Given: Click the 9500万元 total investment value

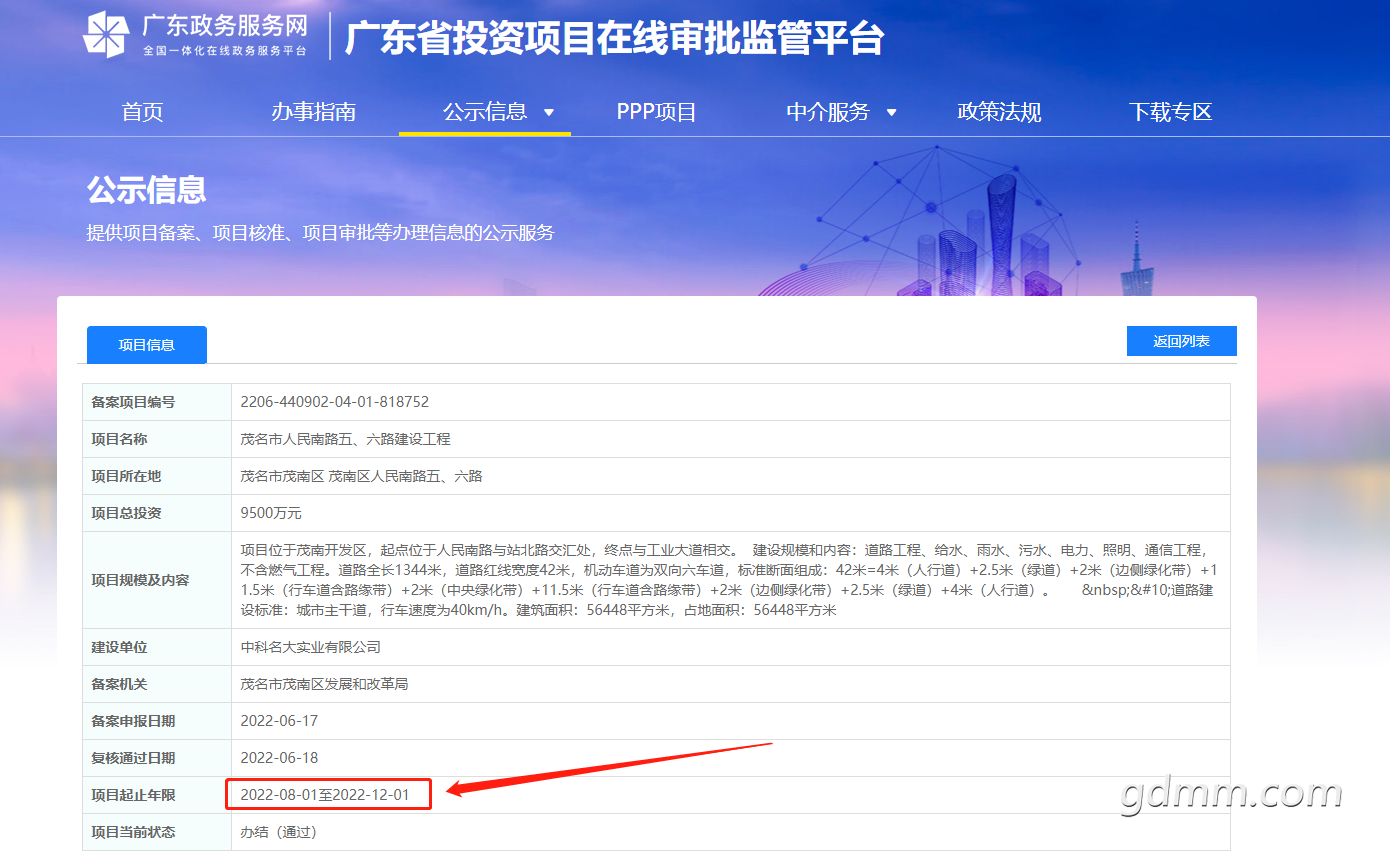Looking at the screenshot, I should tap(271, 513).
